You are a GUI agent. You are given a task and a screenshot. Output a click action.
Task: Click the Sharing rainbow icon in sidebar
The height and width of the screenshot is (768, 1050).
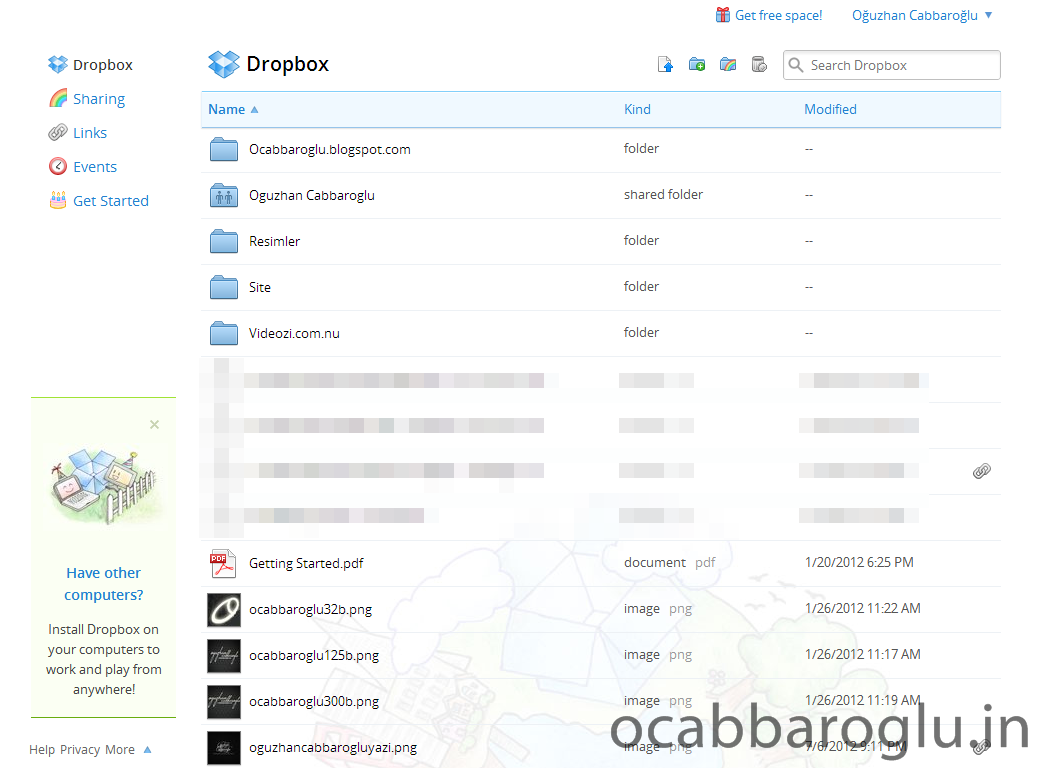pyautogui.click(x=58, y=98)
